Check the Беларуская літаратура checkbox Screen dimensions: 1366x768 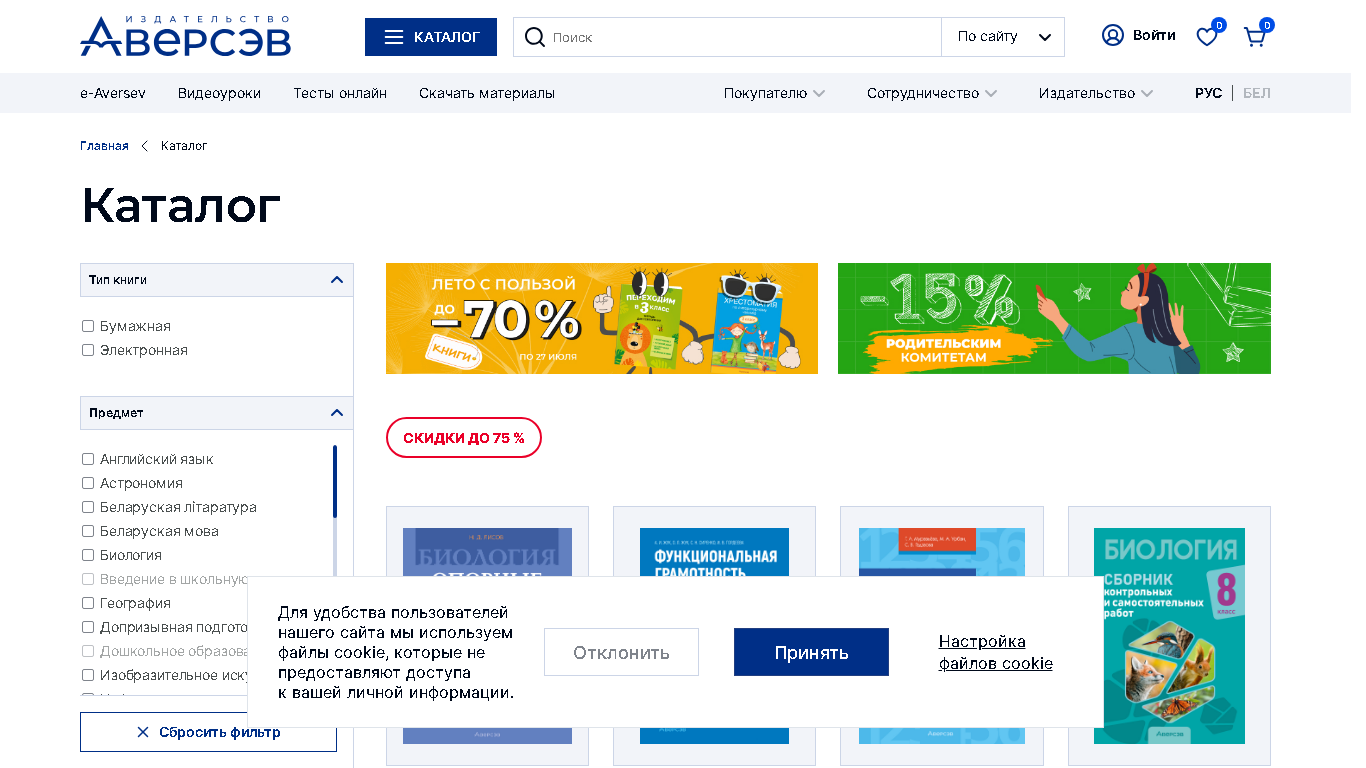88,507
